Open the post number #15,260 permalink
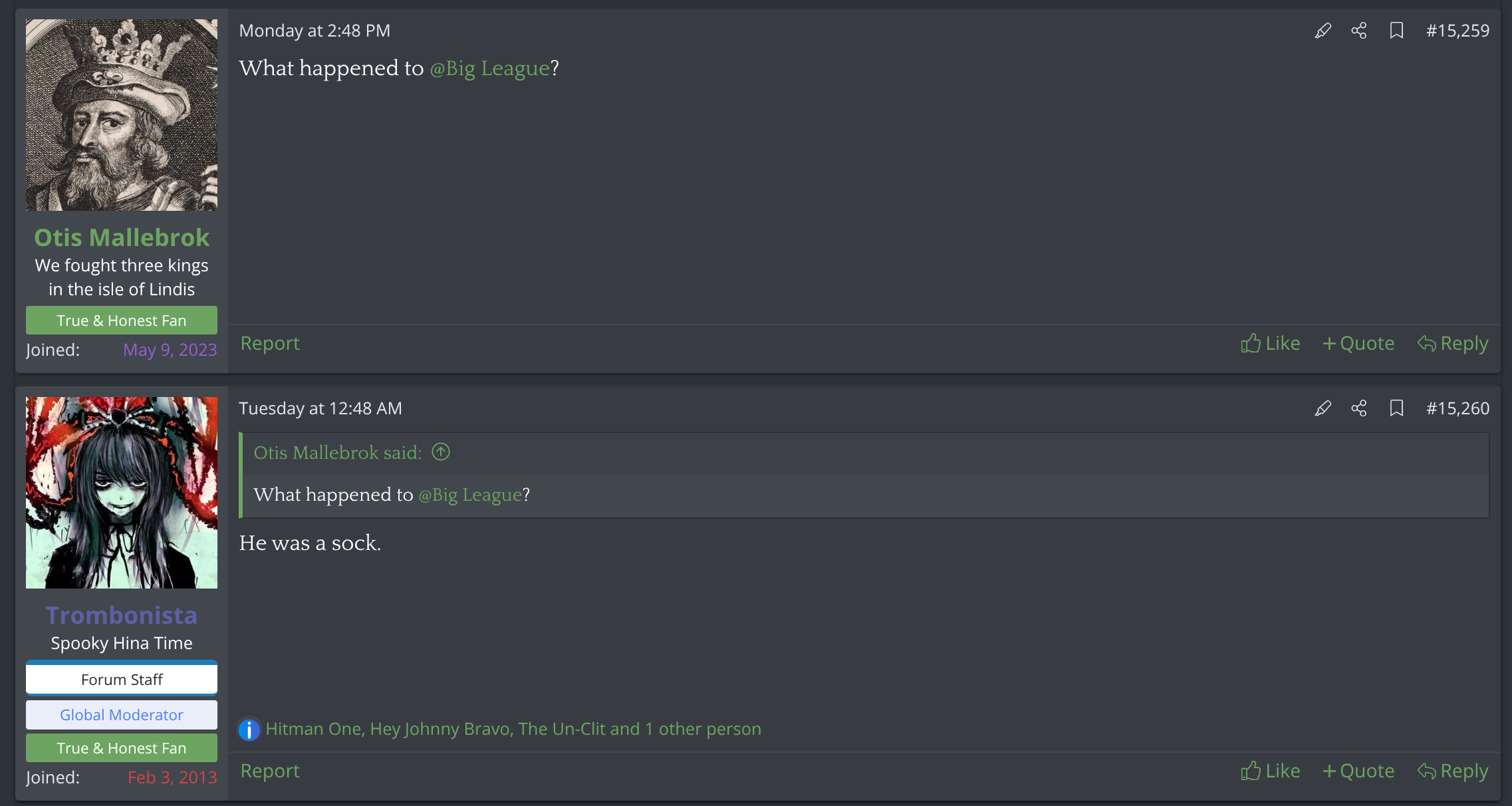 tap(1457, 408)
